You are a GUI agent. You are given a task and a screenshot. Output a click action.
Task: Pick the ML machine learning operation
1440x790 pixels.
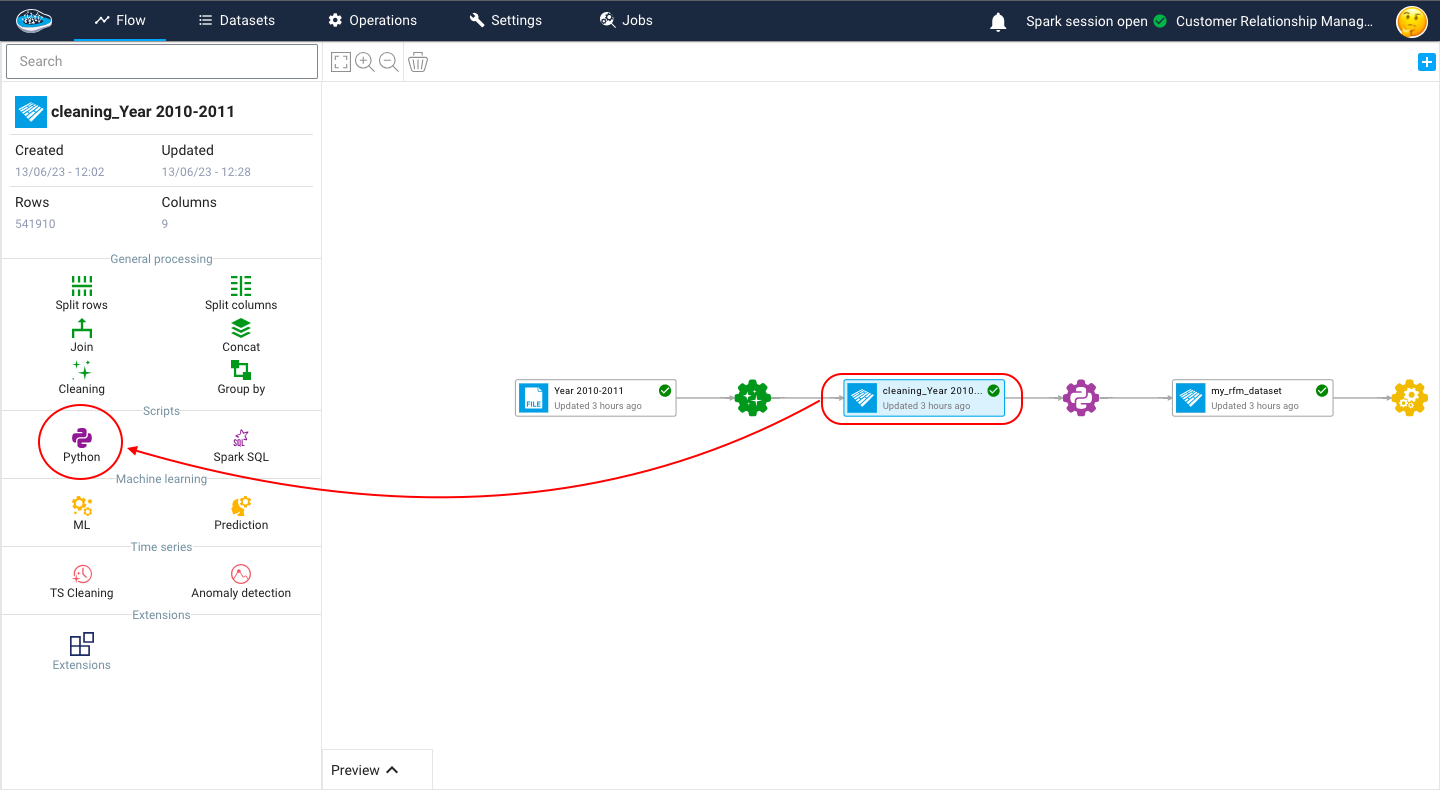[x=81, y=510]
